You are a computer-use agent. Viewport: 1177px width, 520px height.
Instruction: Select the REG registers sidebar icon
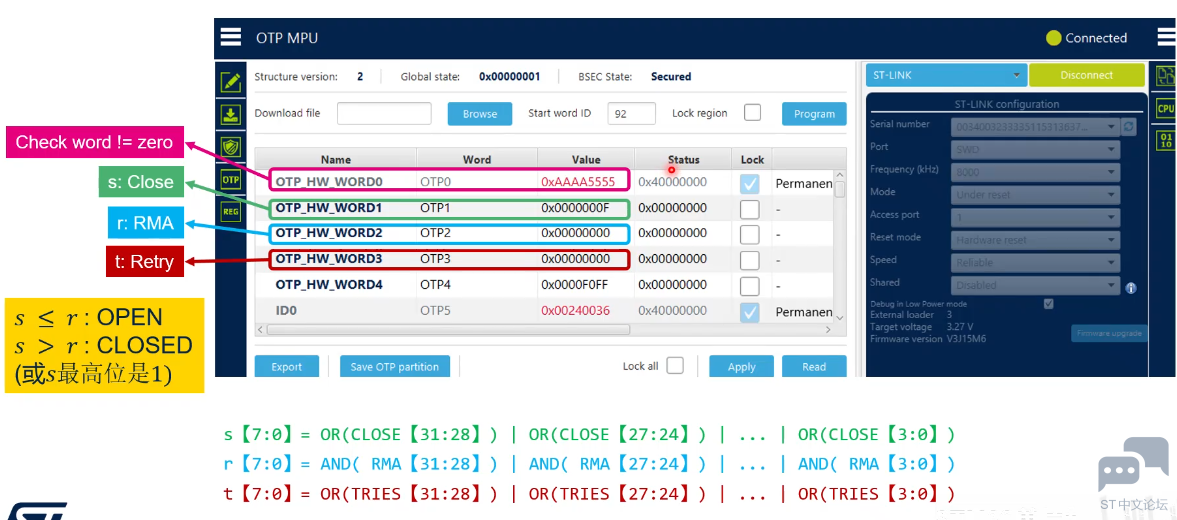231,212
